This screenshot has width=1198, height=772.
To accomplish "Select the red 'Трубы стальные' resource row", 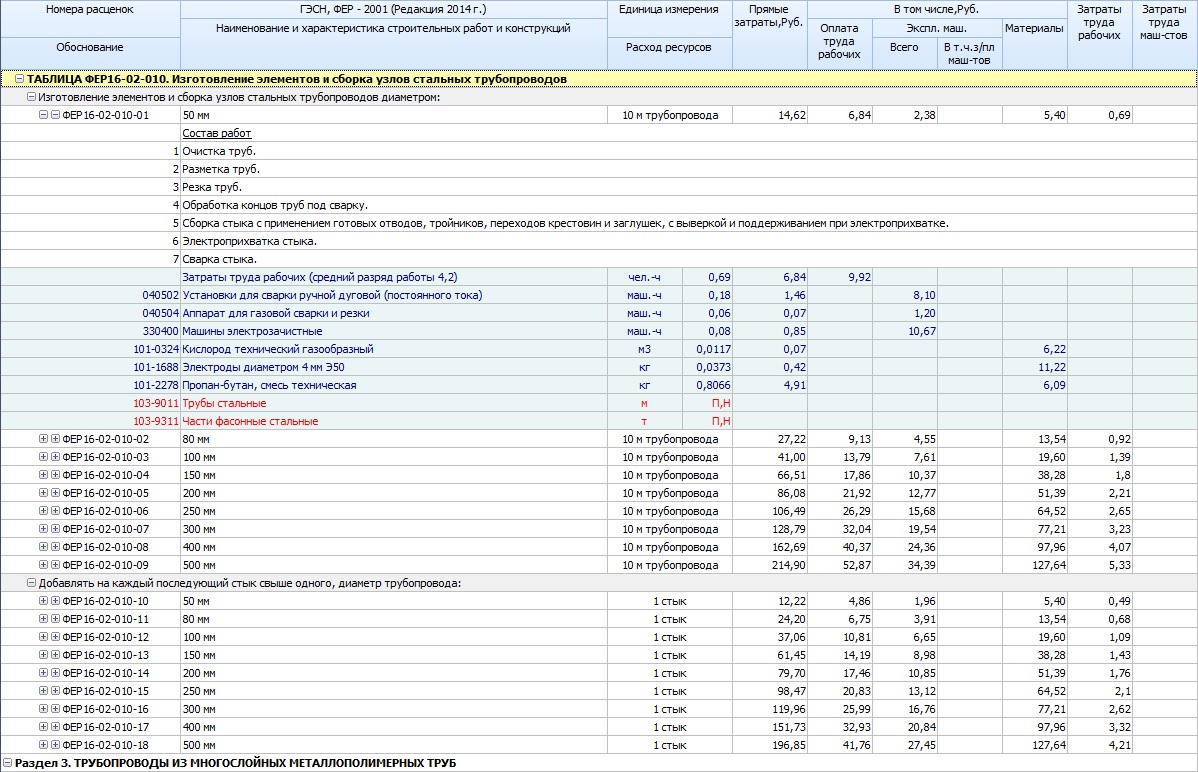I will [x=598, y=403].
